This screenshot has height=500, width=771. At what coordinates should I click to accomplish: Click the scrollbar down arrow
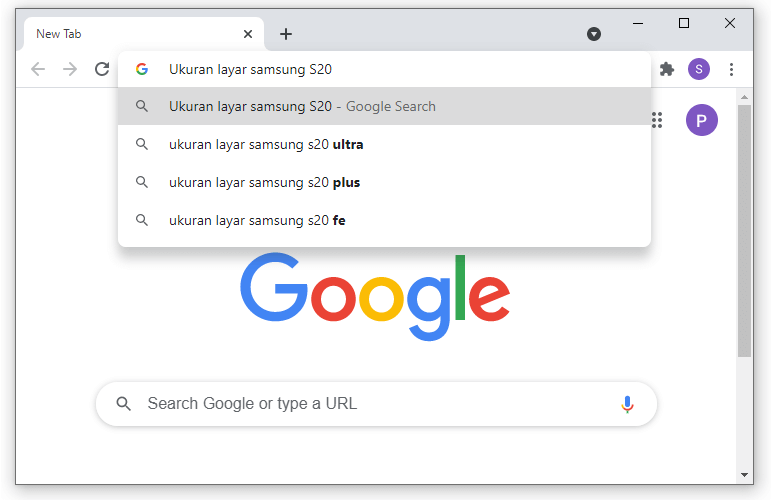click(744, 474)
